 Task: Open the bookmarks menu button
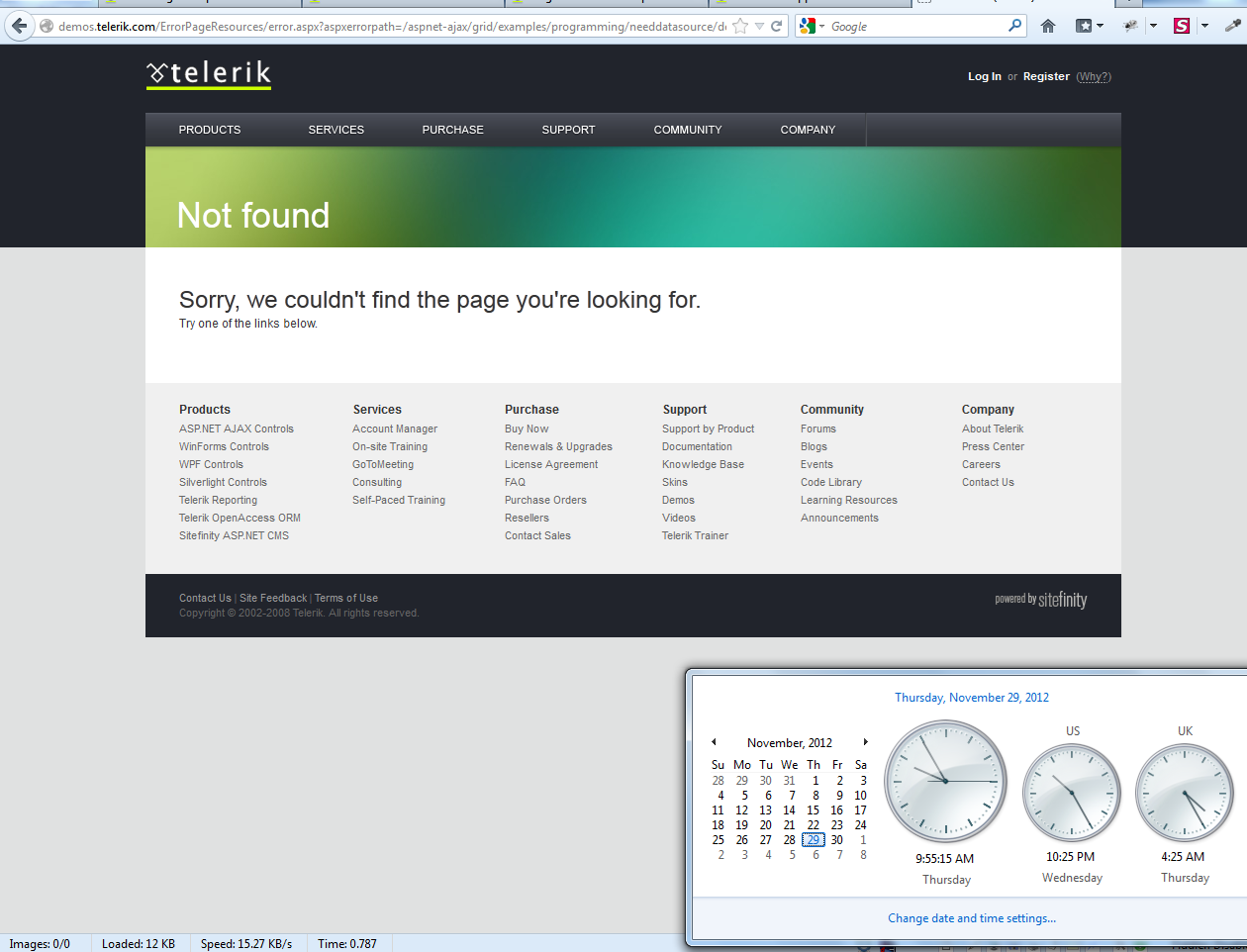coord(1090,27)
